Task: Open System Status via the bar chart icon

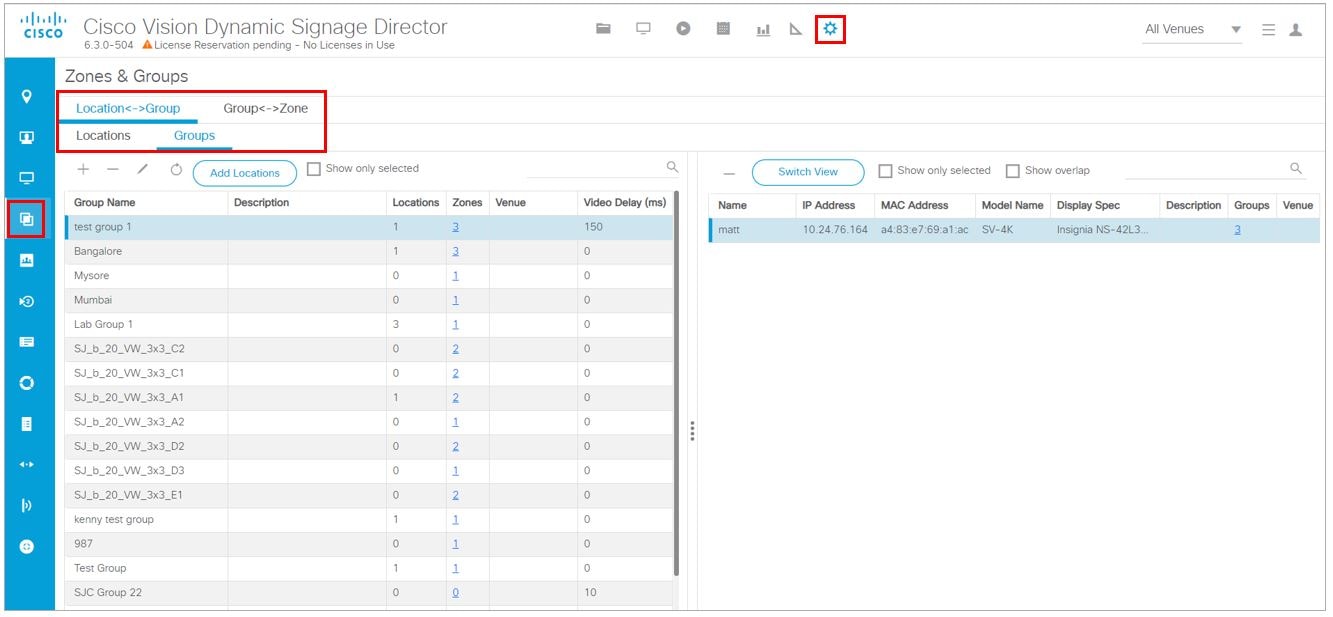Action: 761,31
